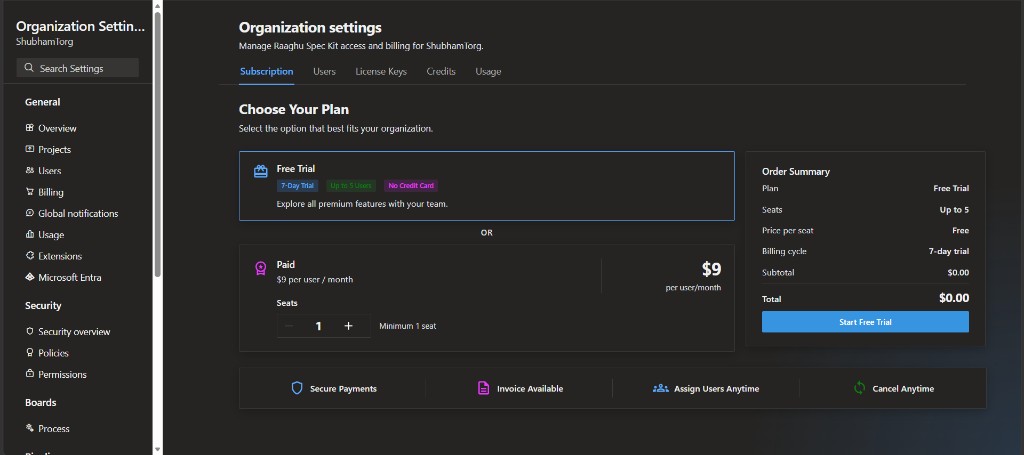Click the Extensions icon in sidebar
This screenshot has height=455, width=1024.
(x=29, y=256)
